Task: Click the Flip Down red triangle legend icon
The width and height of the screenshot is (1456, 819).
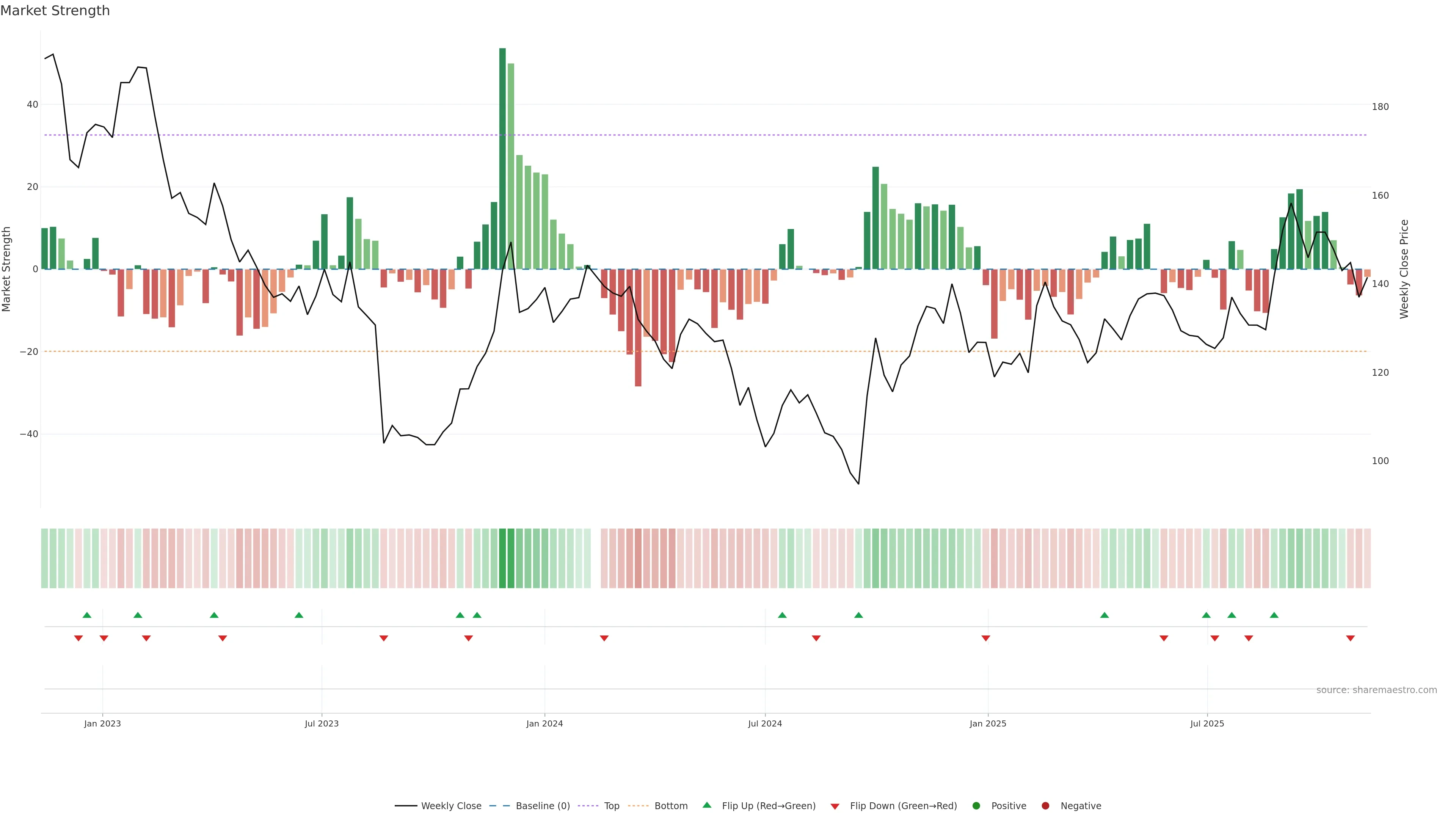Action: point(835,806)
